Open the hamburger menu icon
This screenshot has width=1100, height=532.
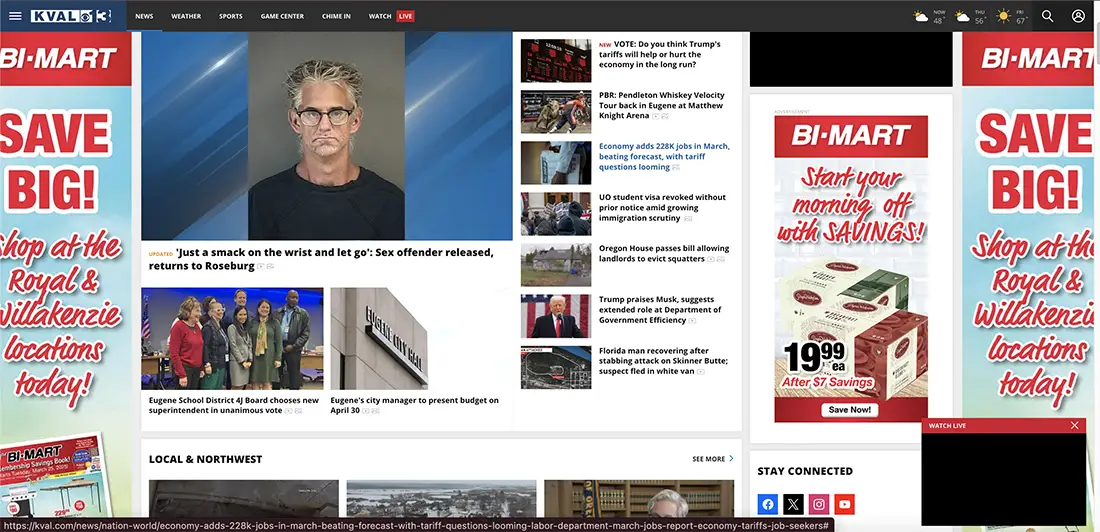(x=15, y=16)
